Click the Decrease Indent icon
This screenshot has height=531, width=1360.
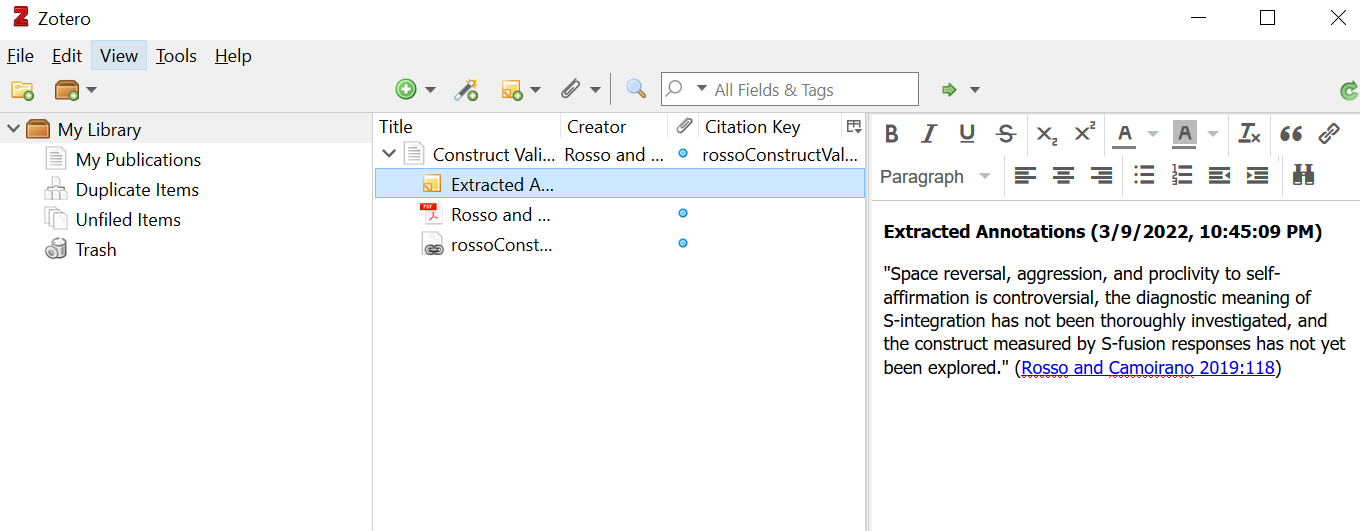1219,176
